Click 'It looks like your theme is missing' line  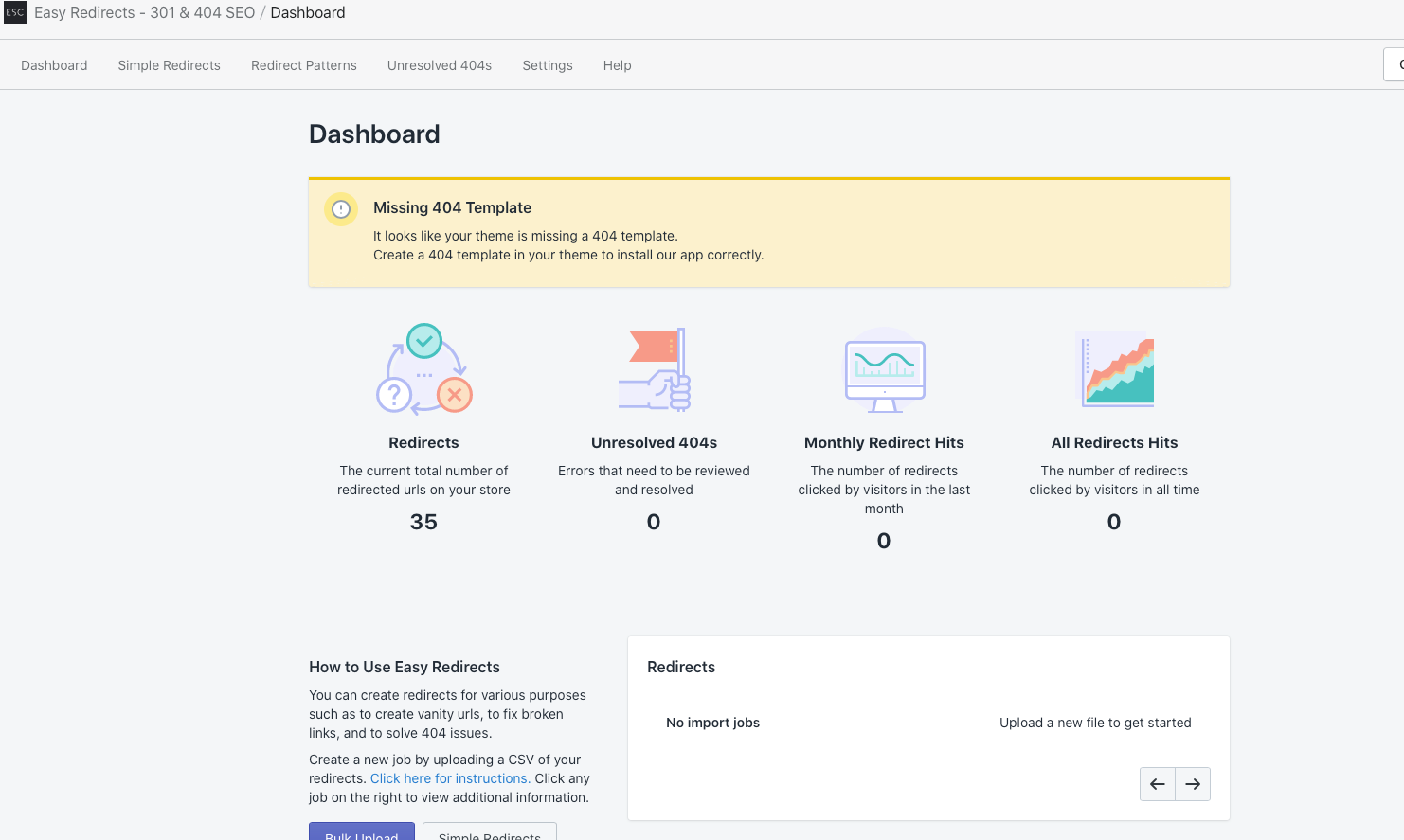coord(526,236)
